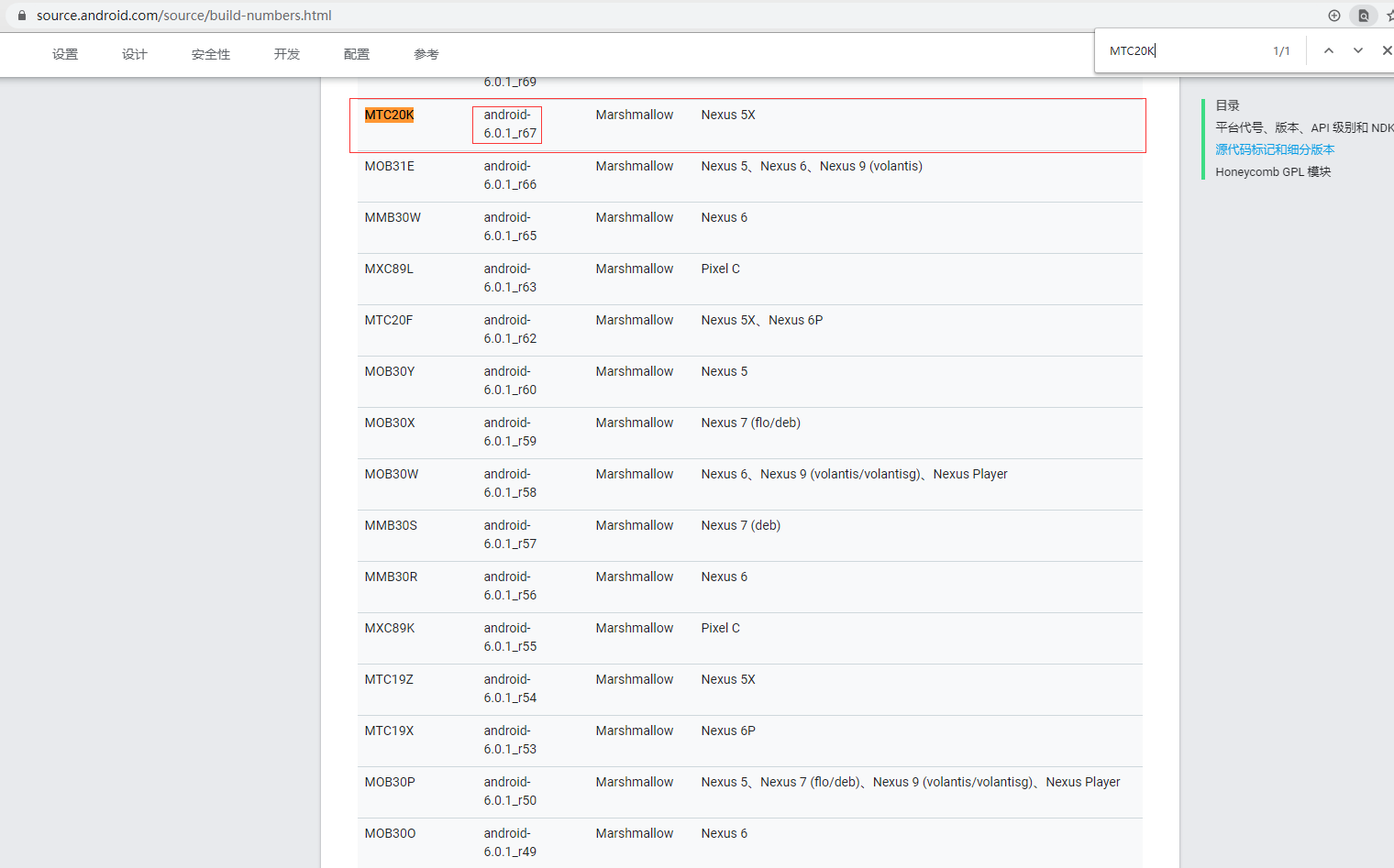Click the MOB30P build cell
Screen dimensions: 1394x868
(x=390, y=782)
